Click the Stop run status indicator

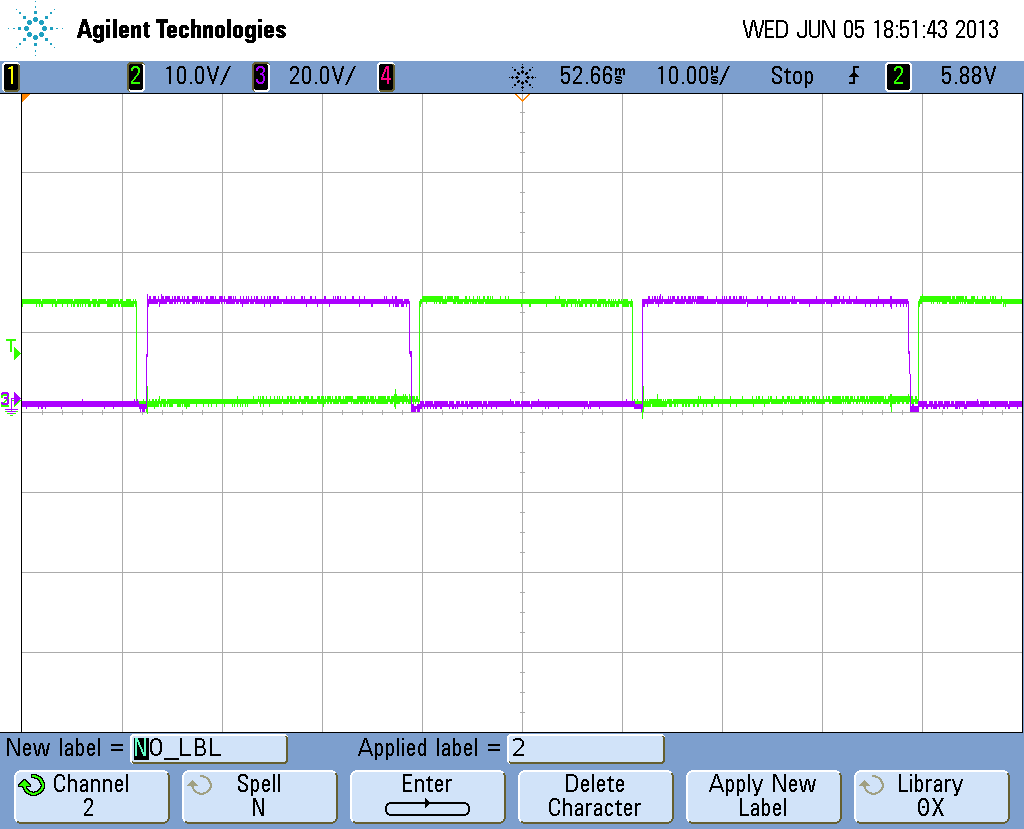click(791, 76)
